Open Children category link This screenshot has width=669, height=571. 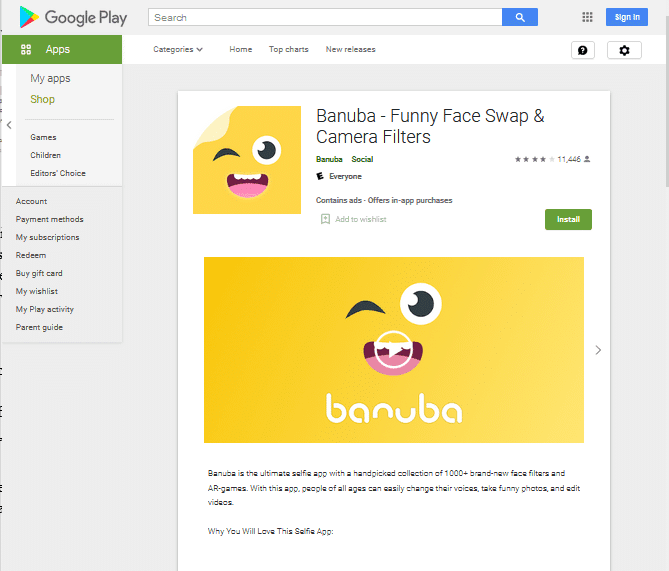[x=46, y=155]
